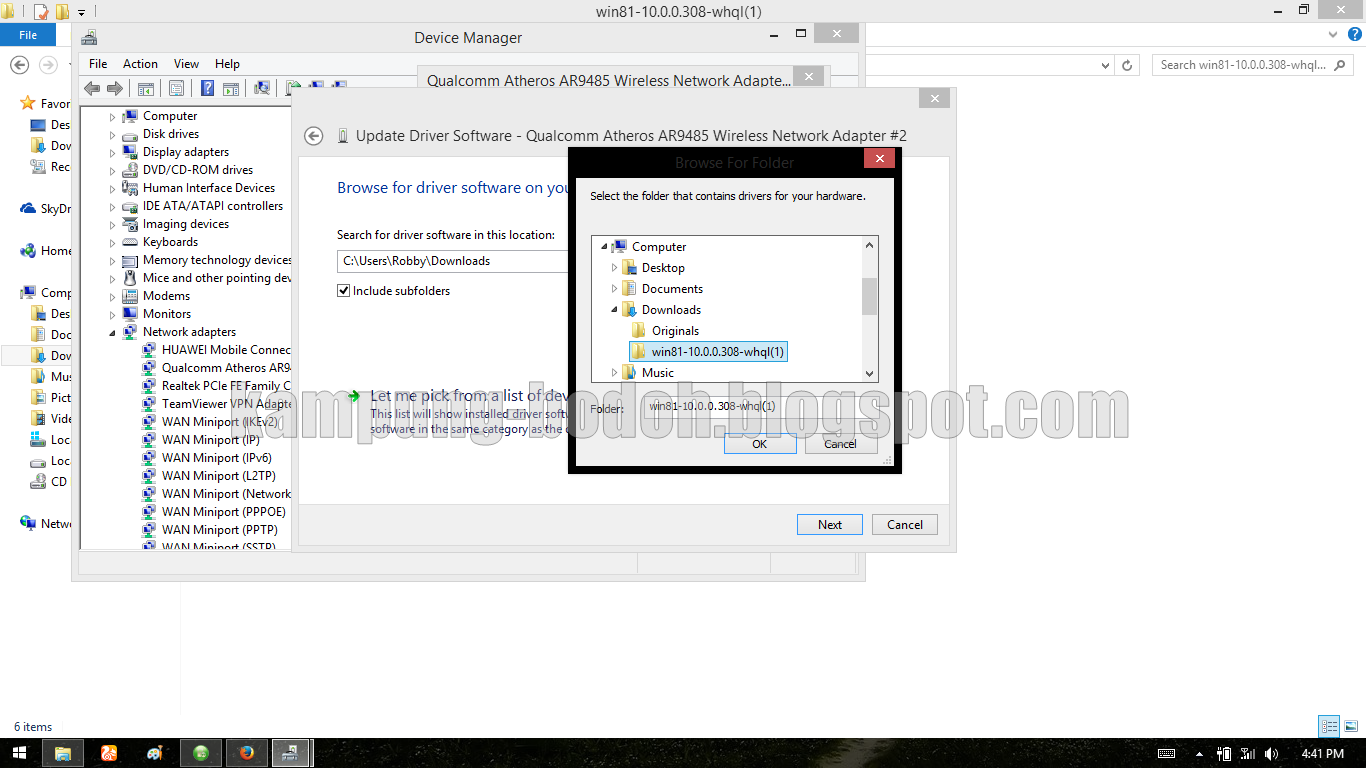Image resolution: width=1366 pixels, height=768 pixels.
Task: Expand Display adapters category
Action: point(112,153)
